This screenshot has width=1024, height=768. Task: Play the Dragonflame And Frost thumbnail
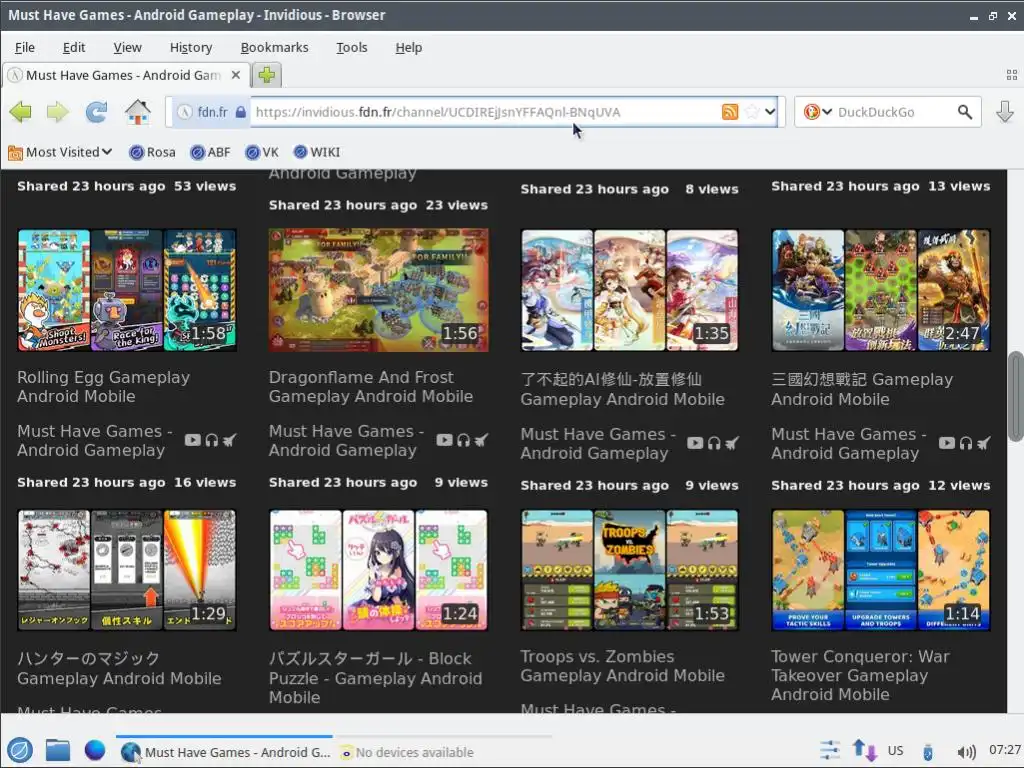point(379,290)
